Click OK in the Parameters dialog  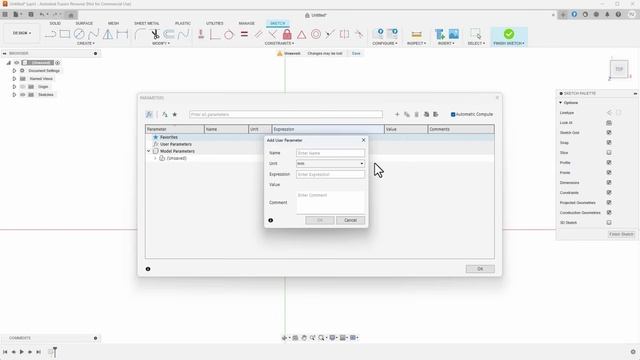(x=480, y=269)
